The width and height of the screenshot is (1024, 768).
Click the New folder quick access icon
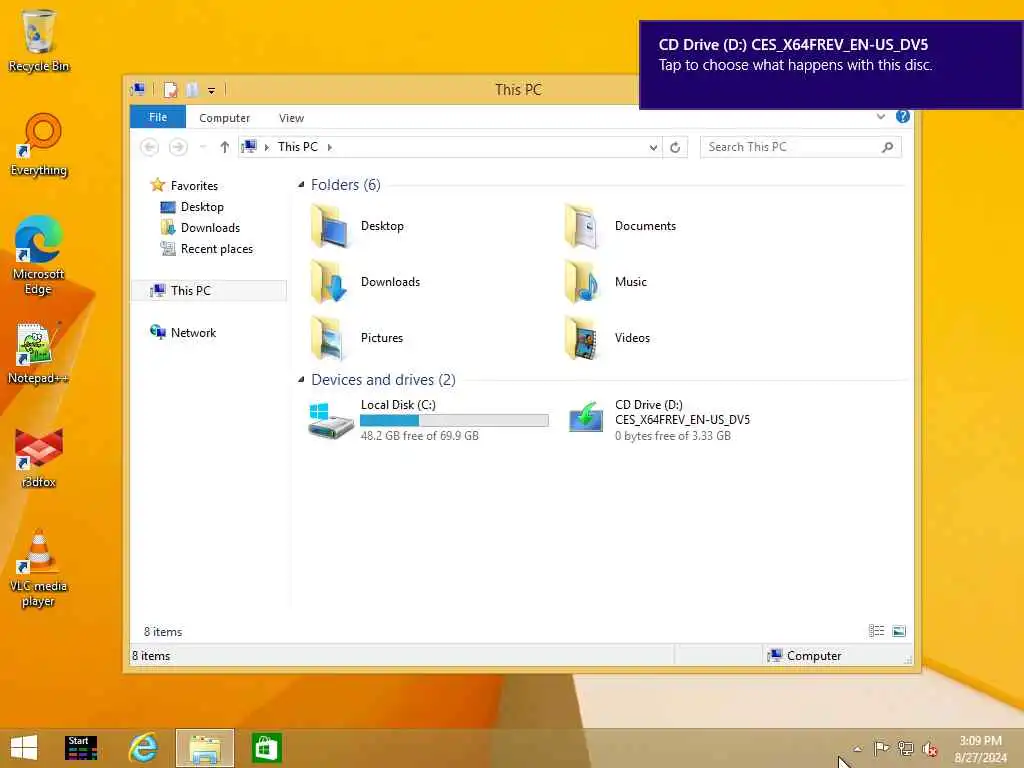192,89
